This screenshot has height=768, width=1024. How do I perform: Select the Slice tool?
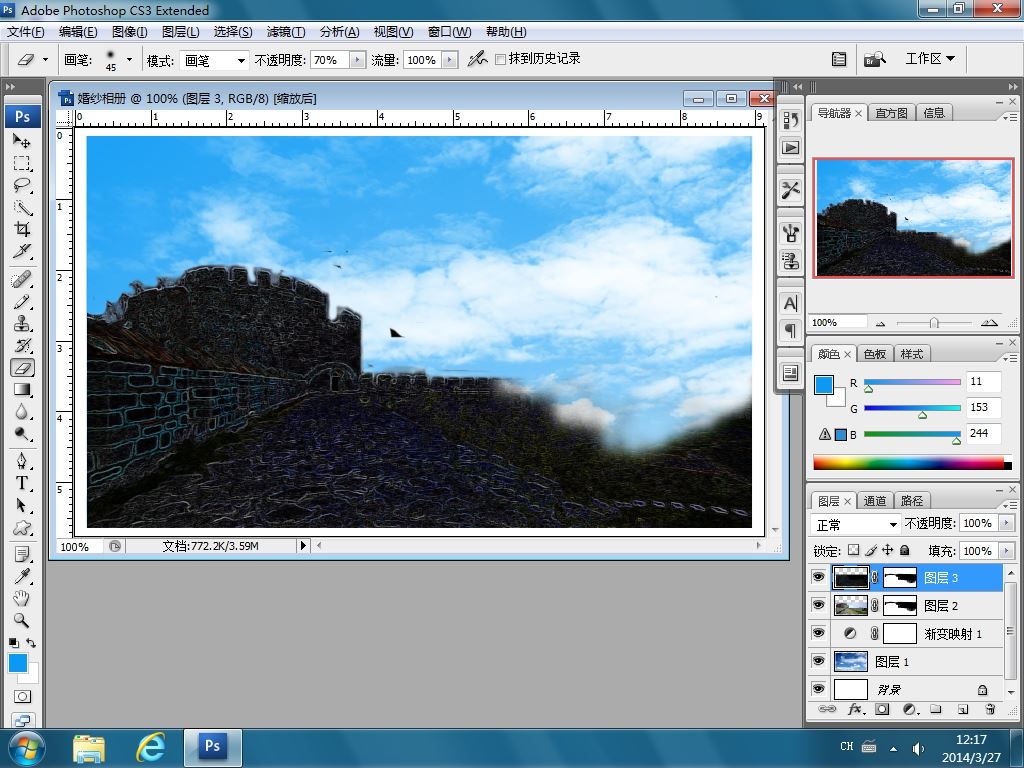click(22, 251)
